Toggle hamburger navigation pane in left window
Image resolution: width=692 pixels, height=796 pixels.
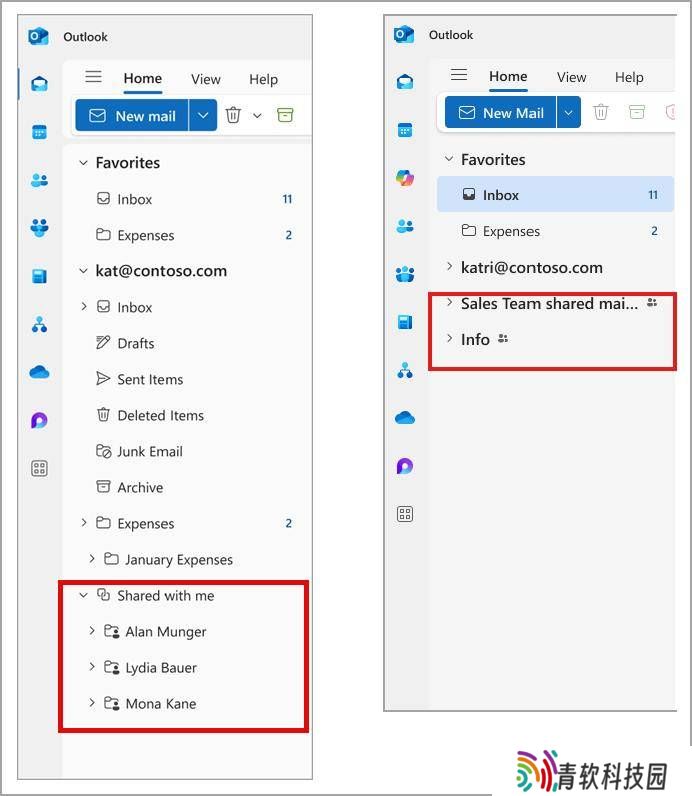[x=93, y=77]
